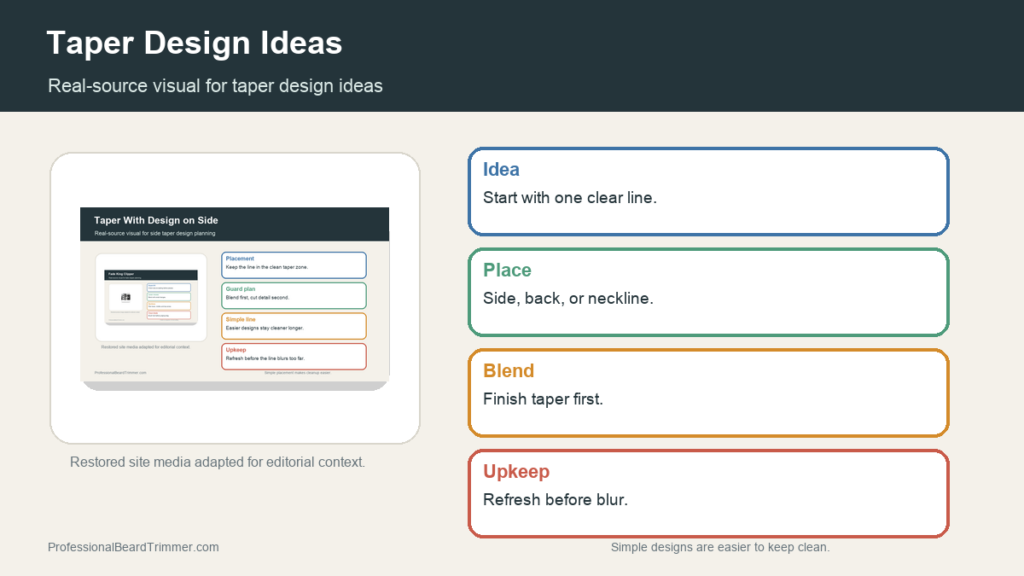Click the Taper Design Ideas title
The height and width of the screenshot is (576, 1024).
[195, 43]
